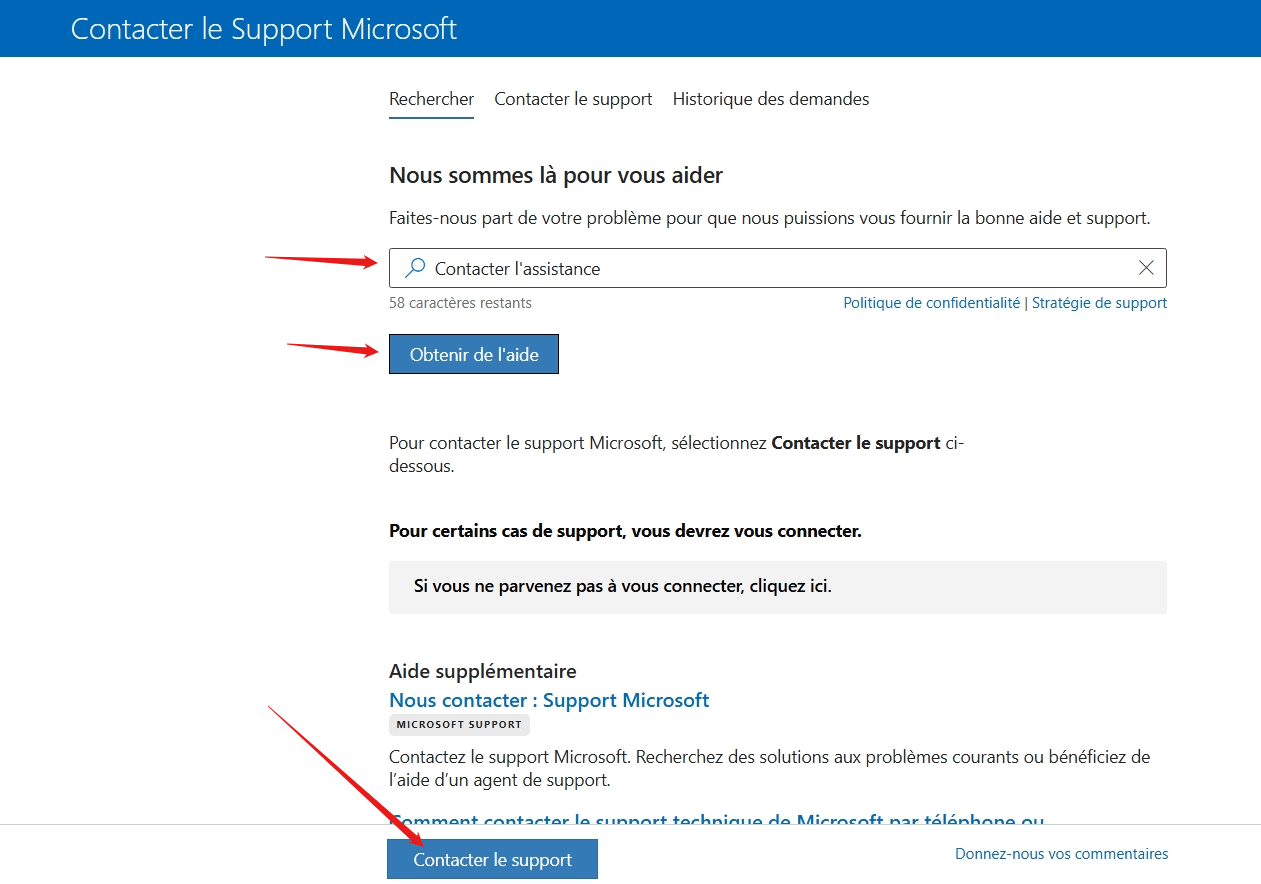
Task: Click the bottom Contacter le support button
Action: (x=492, y=859)
